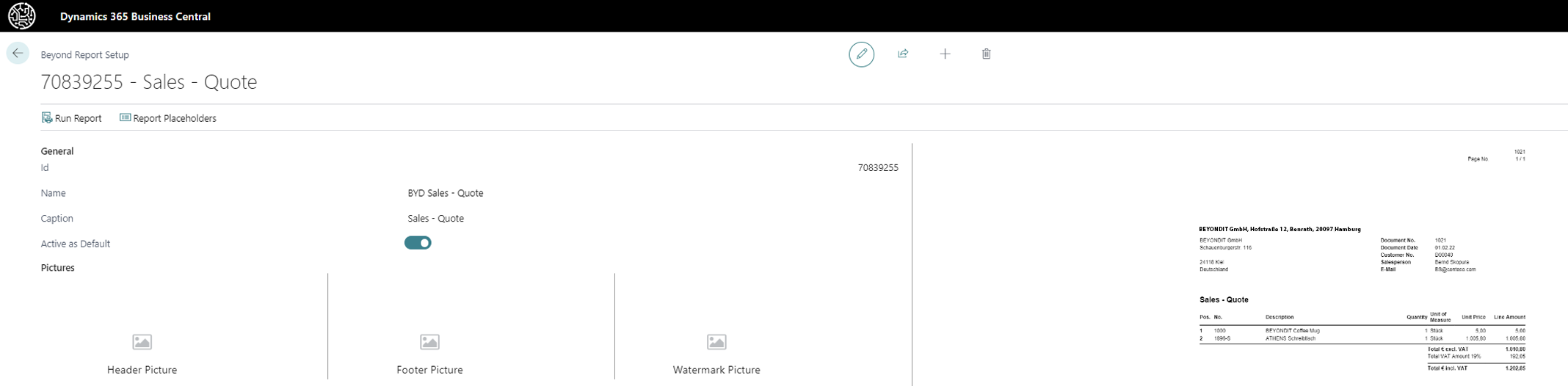Click the Watermark Picture placeholder icon
The image size is (1568, 386).
[716, 342]
